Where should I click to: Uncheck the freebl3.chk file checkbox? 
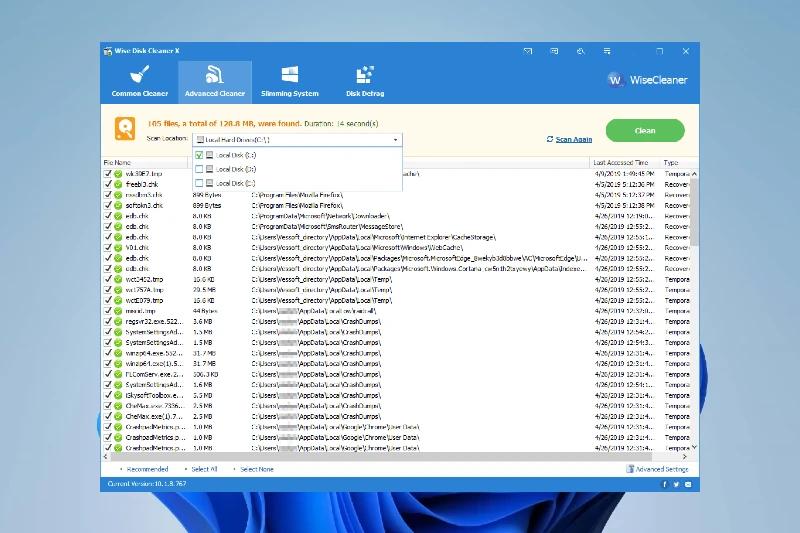click(x=108, y=184)
